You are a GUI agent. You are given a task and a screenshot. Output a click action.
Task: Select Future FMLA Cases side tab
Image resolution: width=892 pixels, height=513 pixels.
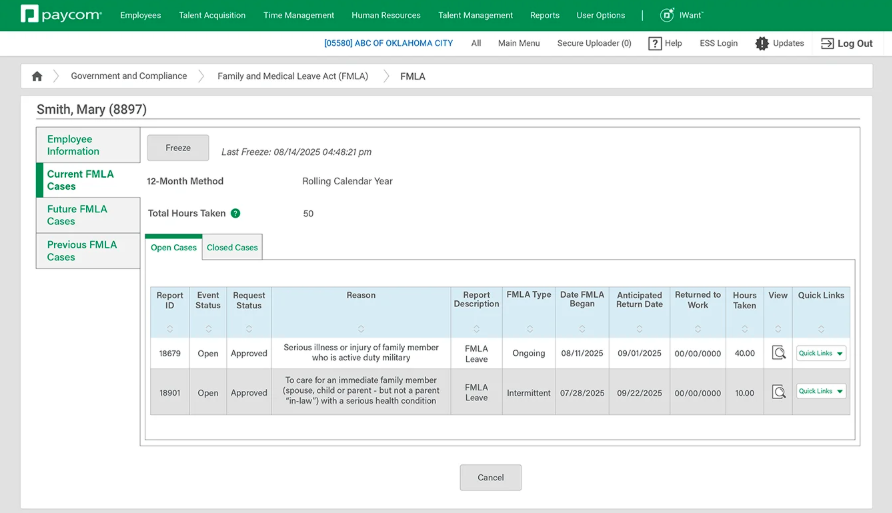coord(88,215)
